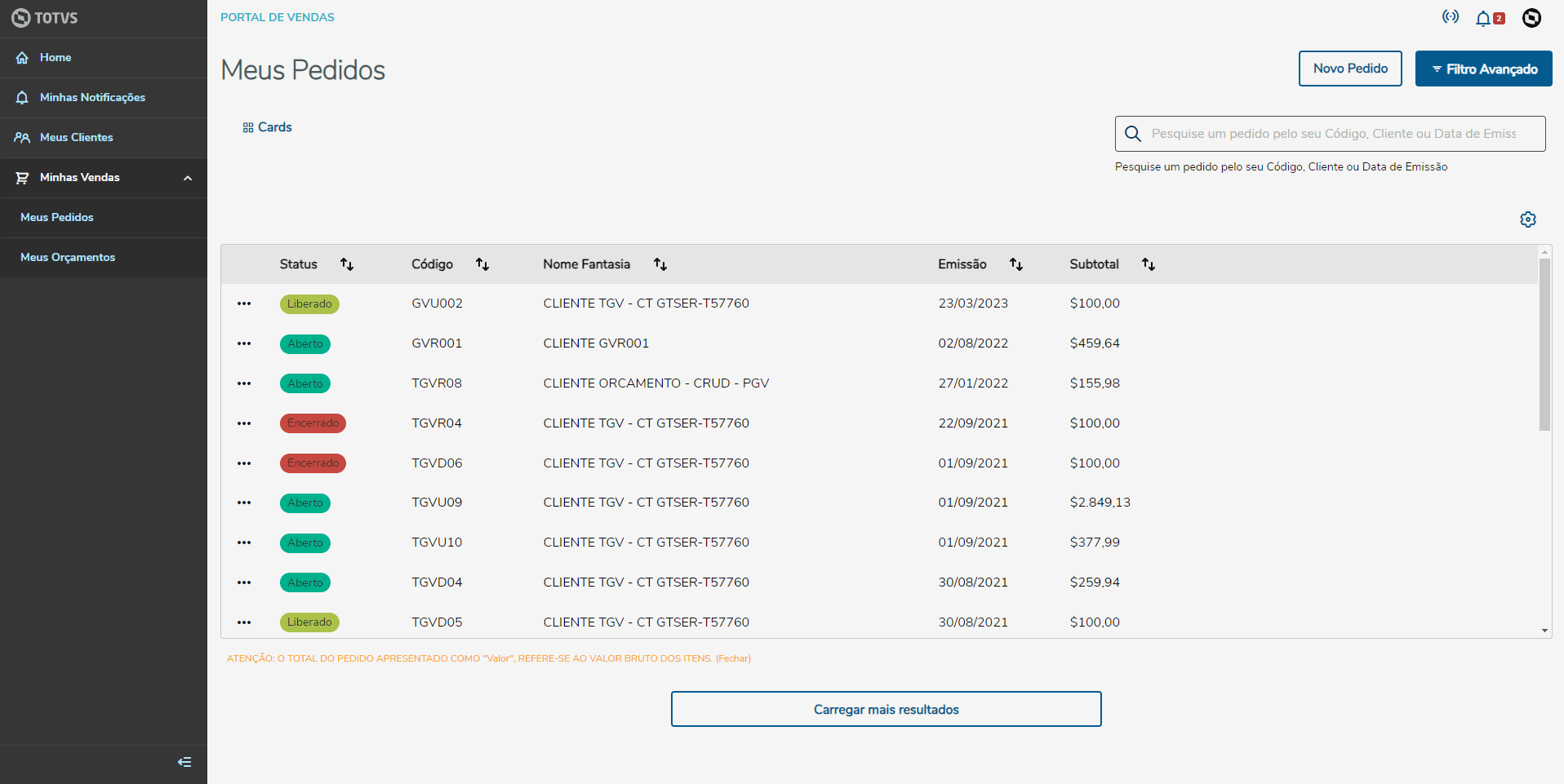Open the user profile avatar icon
1564x784 pixels.
pyautogui.click(x=1531, y=18)
